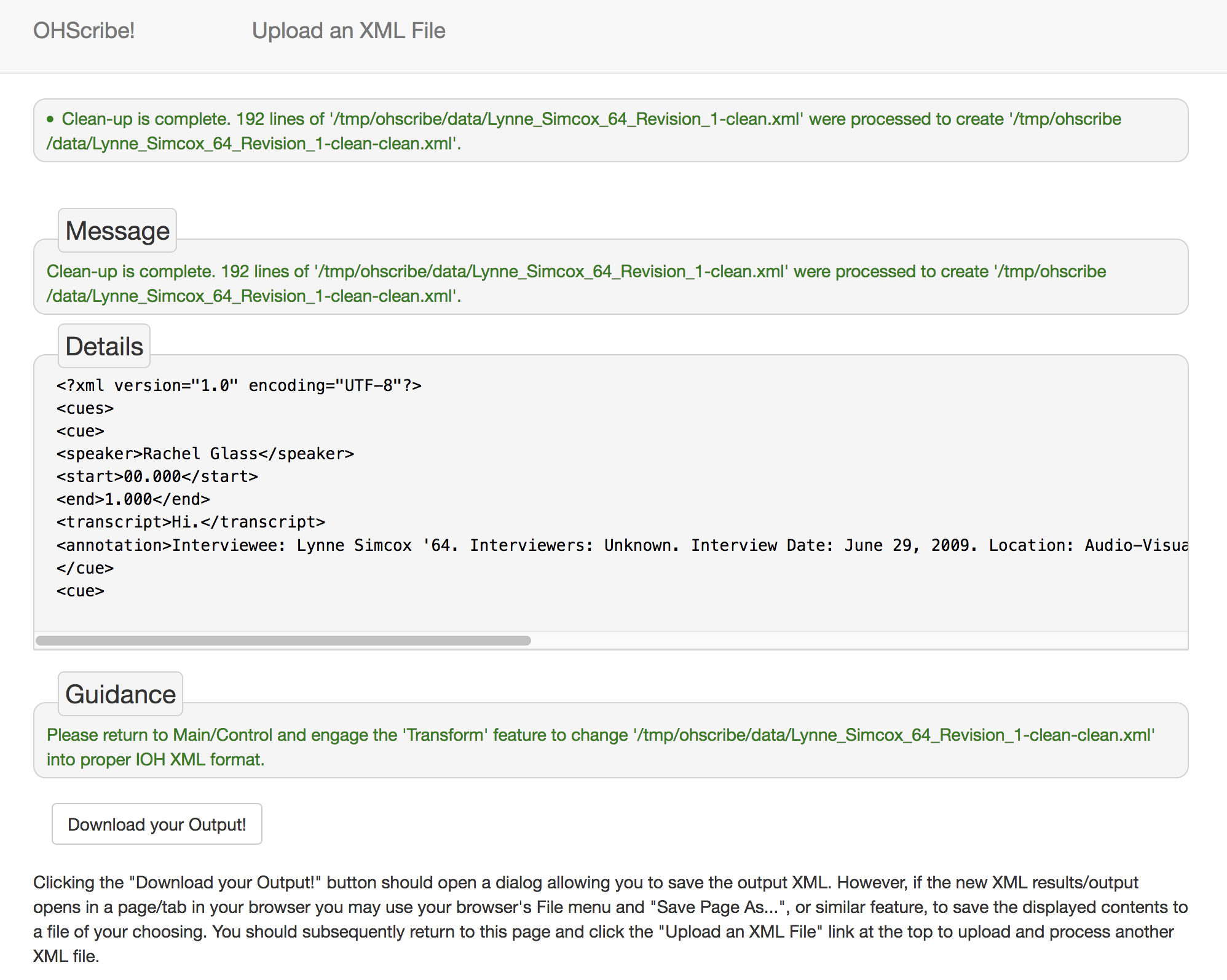
Task: Click the horizontal scrollbar in the Details box
Action: coord(283,641)
